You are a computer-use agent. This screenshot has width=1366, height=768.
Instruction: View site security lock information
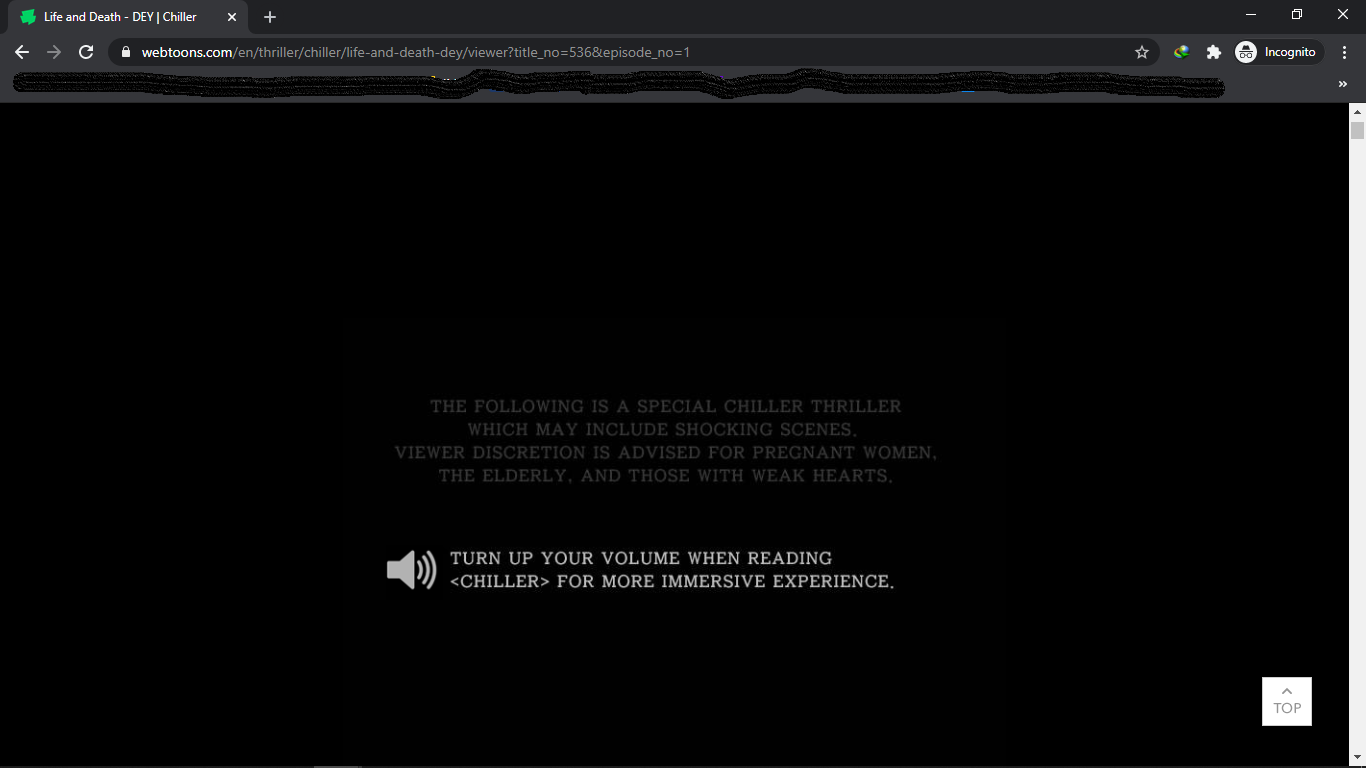(126, 52)
